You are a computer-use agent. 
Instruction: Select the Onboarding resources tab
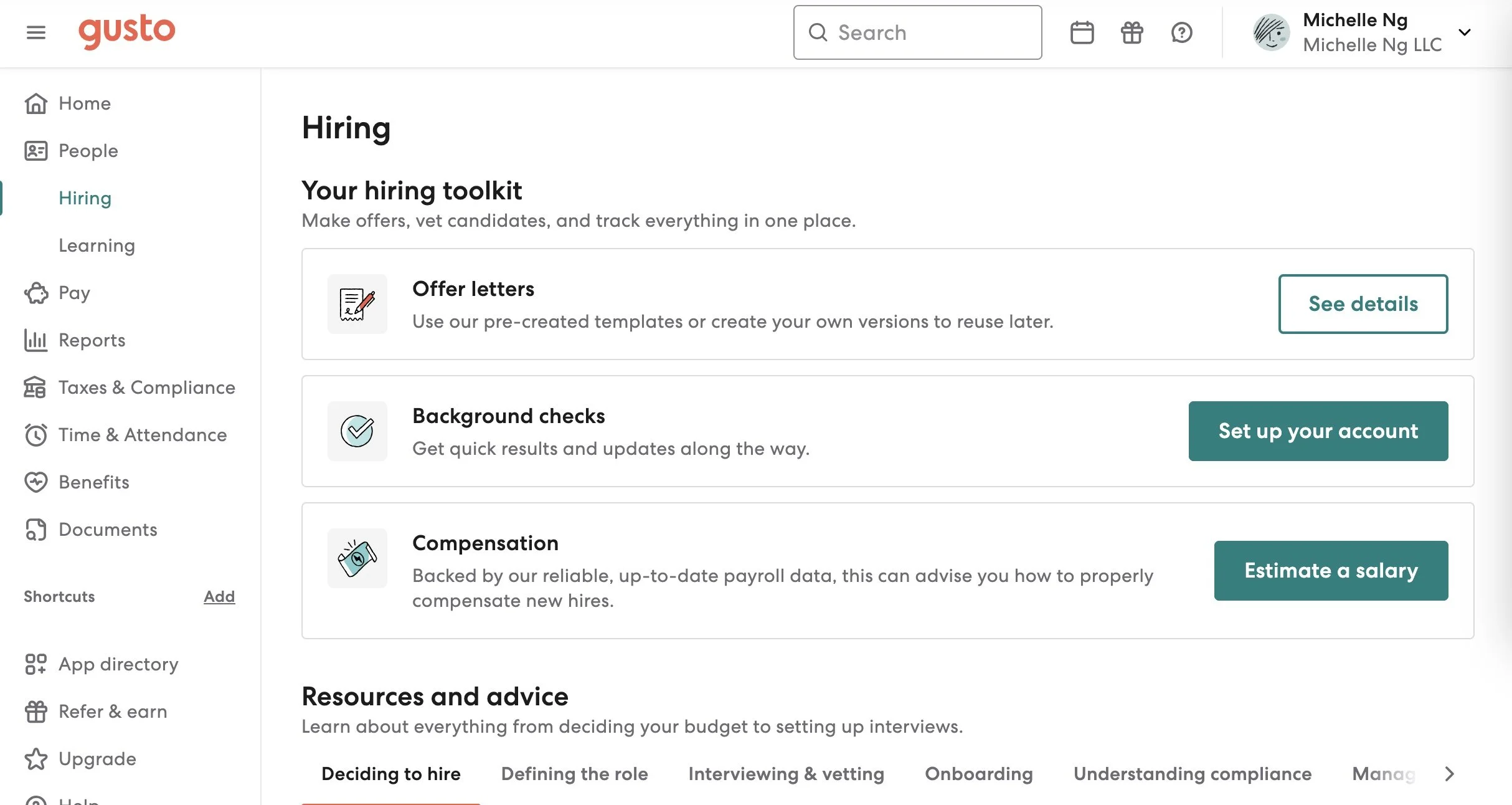pos(978,774)
